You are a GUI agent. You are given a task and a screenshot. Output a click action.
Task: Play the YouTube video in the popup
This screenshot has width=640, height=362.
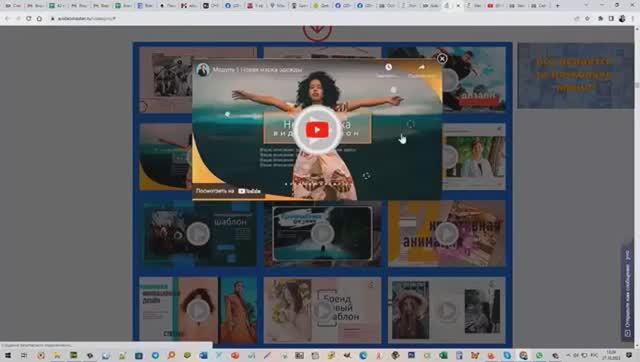point(317,130)
